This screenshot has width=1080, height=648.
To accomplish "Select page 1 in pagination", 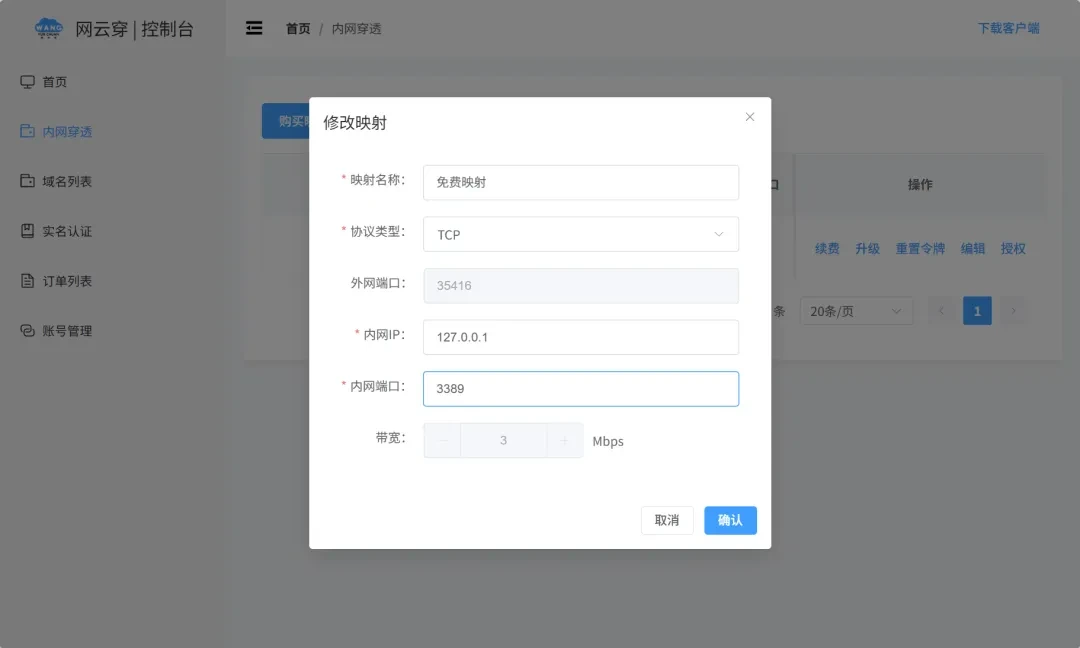I will [x=977, y=311].
